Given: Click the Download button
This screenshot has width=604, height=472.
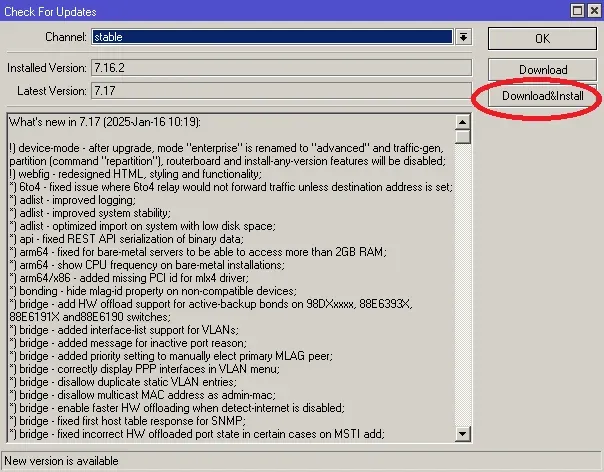Looking at the screenshot, I should point(542,70).
